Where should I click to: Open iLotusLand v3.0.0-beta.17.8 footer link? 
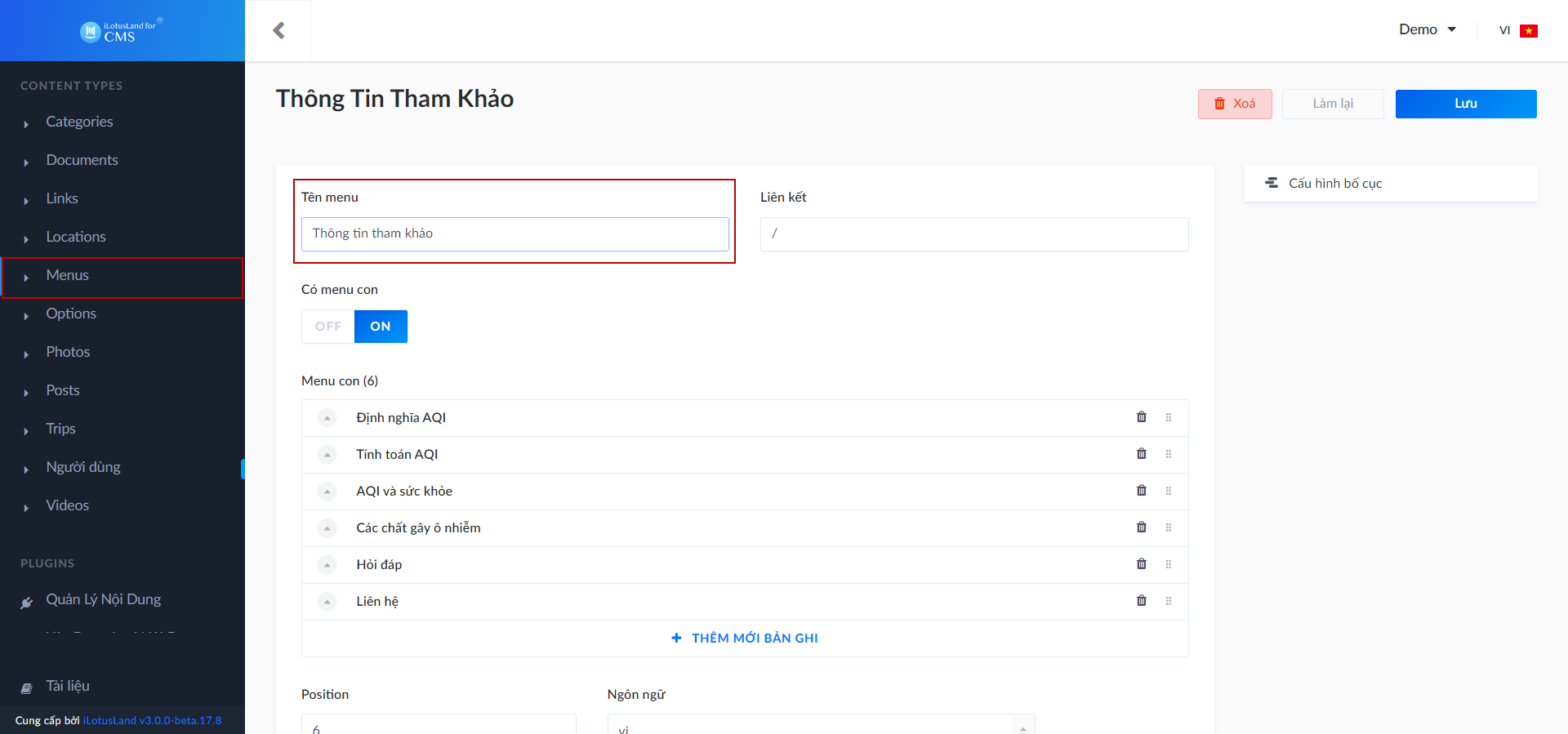point(152,720)
